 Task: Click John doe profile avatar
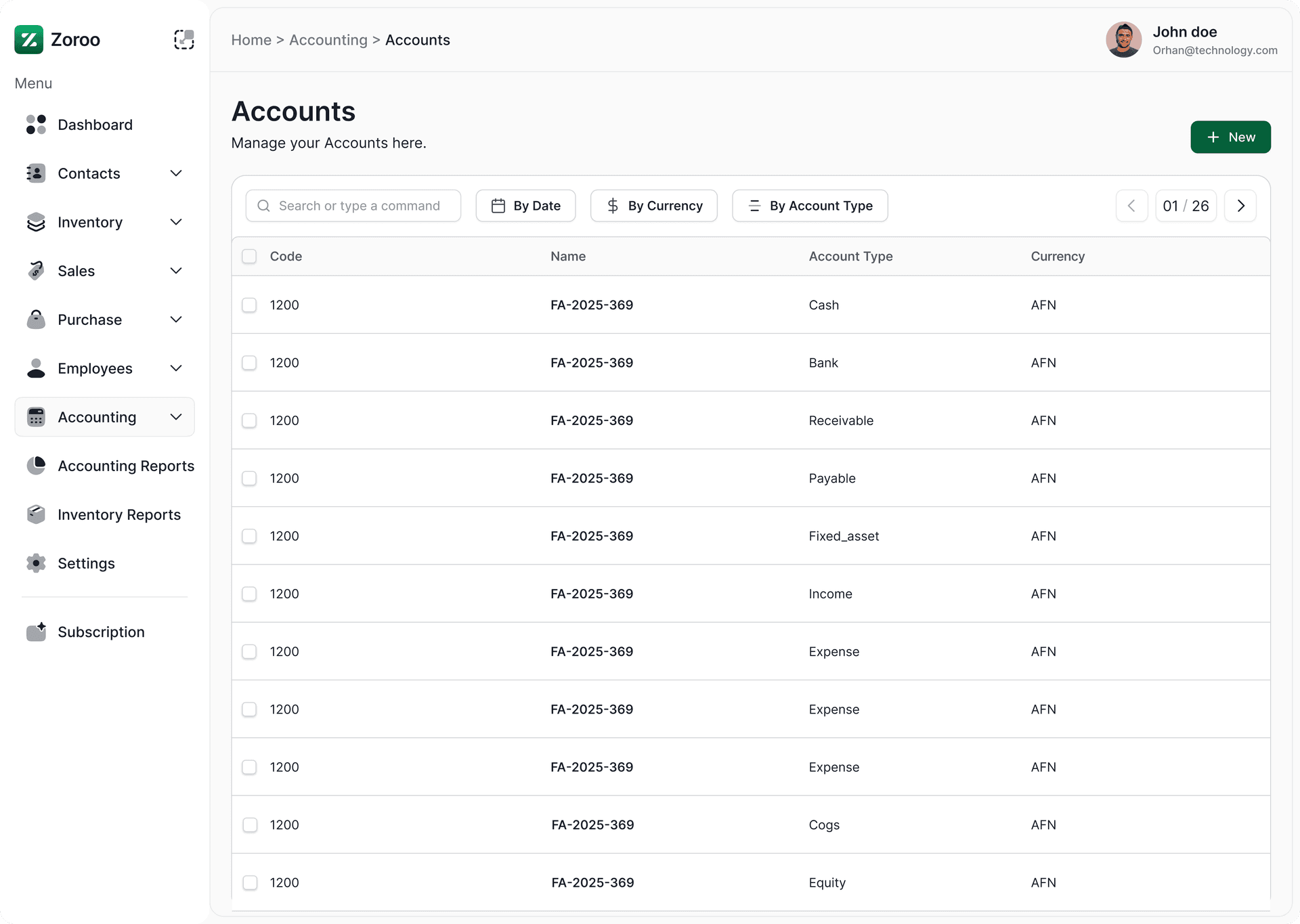(x=1123, y=40)
